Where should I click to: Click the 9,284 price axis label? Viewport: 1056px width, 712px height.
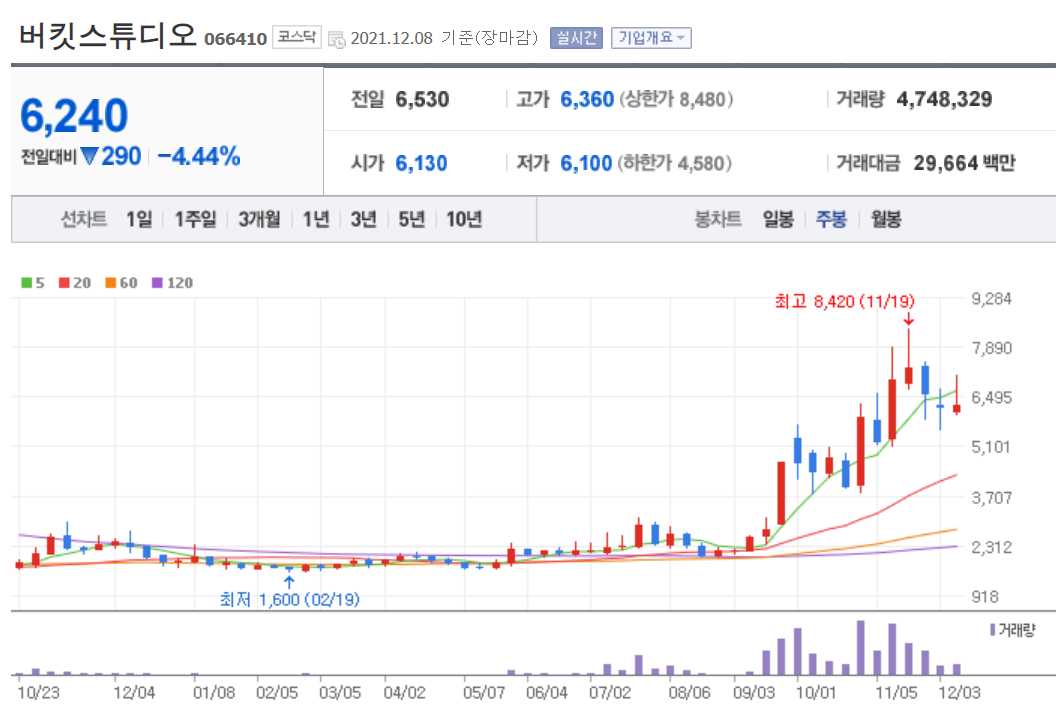991,298
